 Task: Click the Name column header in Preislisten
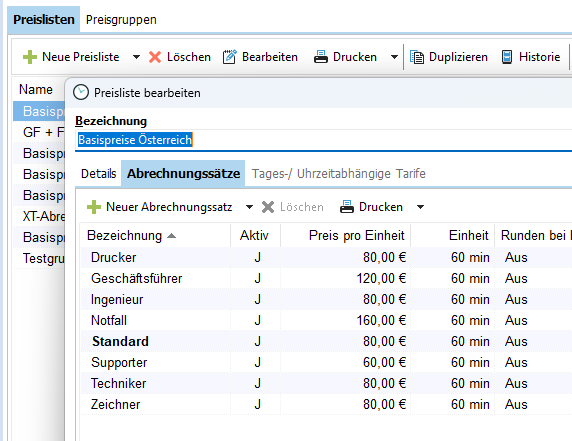[x=36, y=89]
